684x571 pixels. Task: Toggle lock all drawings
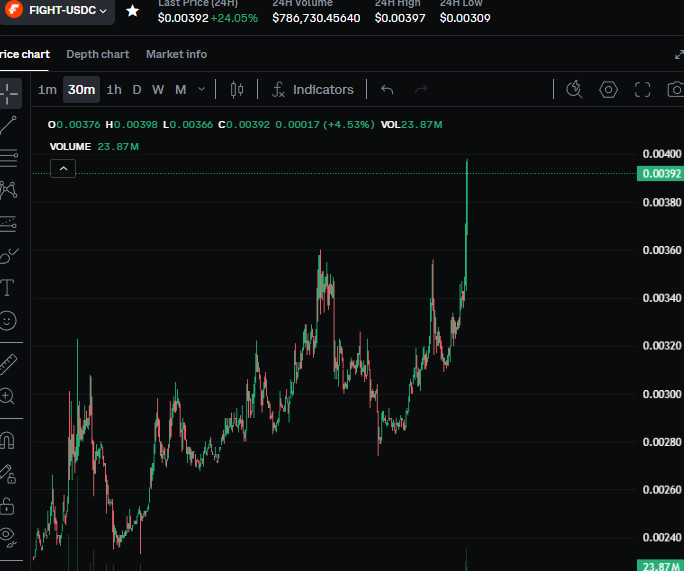[x=7, y=506]
